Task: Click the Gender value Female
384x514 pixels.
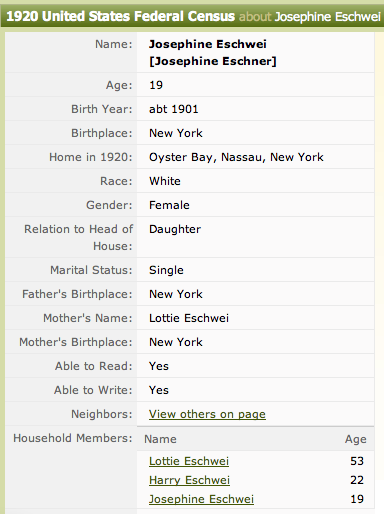Action: coord(169,205)
